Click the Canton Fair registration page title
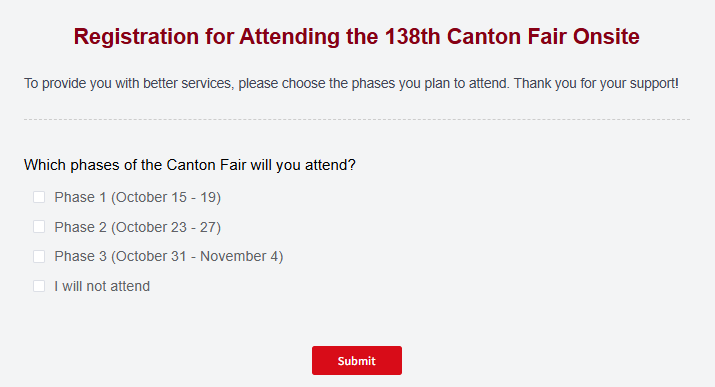Image resolution: width=715 pixels, height=387 pixels. [x=357, y=36]
